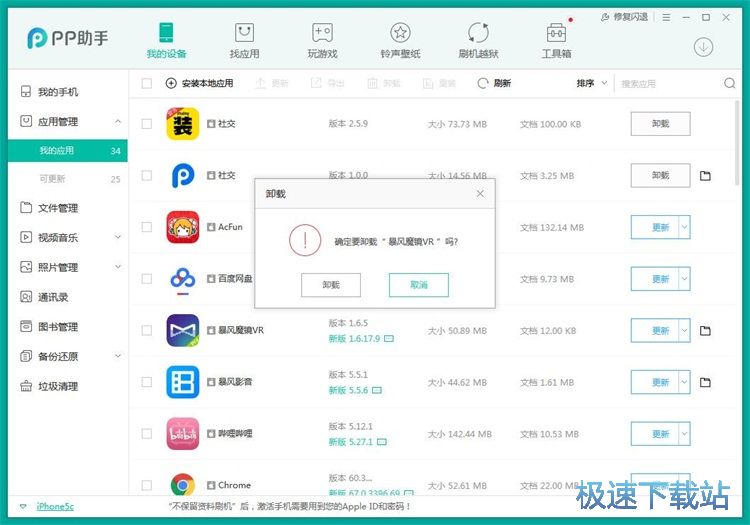The height and width of the screenshot is (525, 750).
Task: Check the AcFun row checkbox
Action: [x=147, y=227]
